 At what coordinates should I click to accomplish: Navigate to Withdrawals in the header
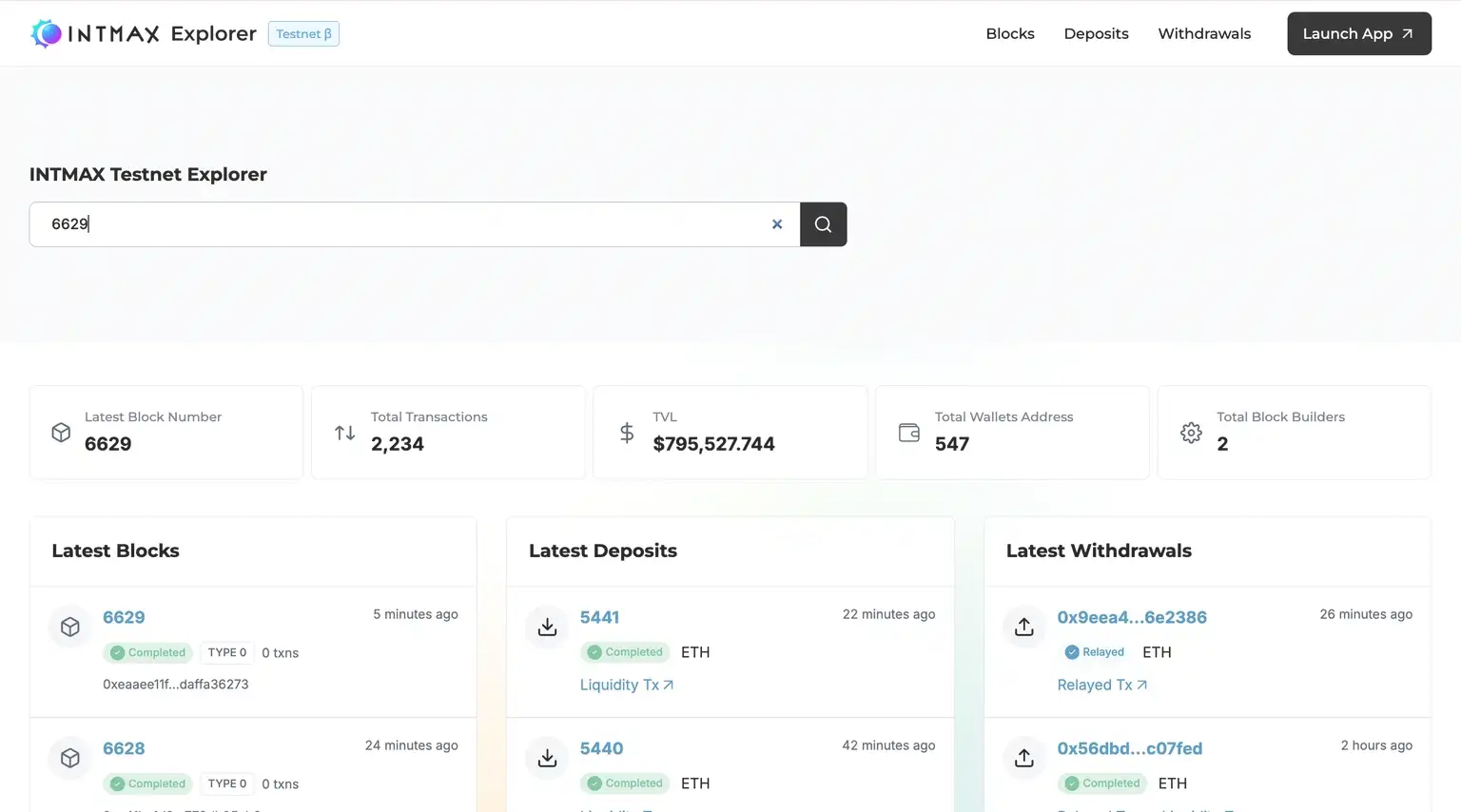point(1204,33)
